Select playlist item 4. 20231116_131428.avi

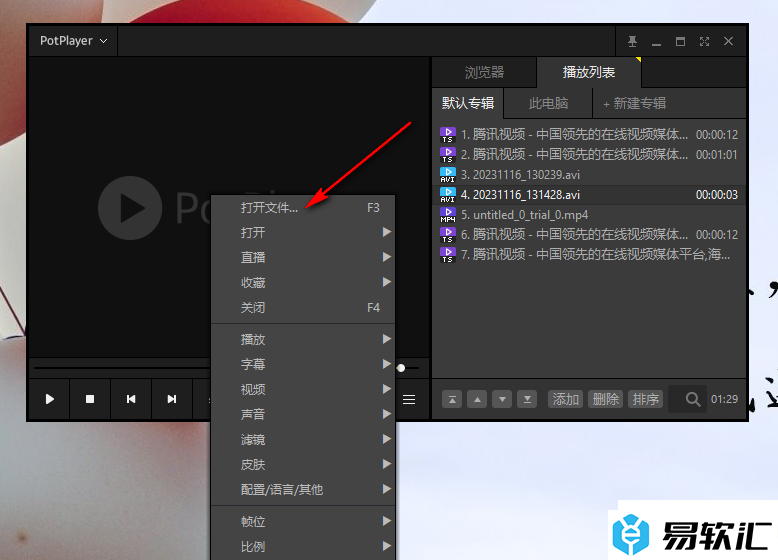click(x=589, y=195)
